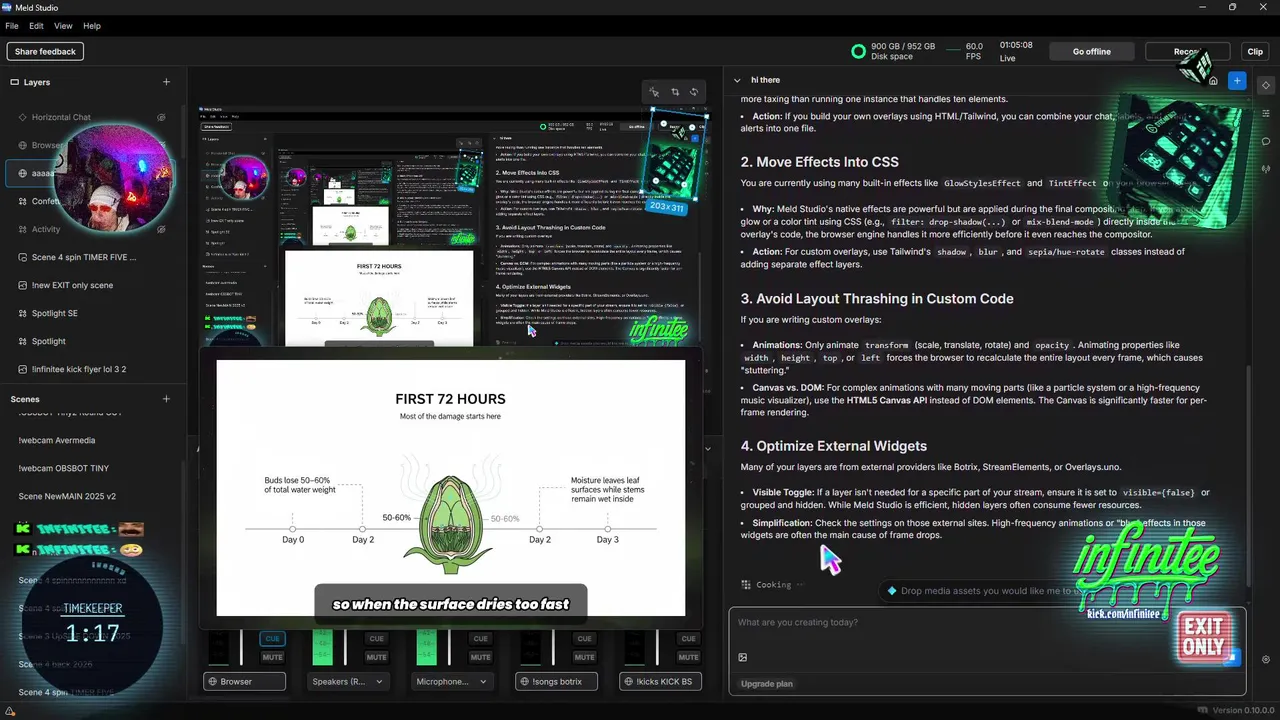
Task: Toggle CUE on the Microphone channel
Action: point(480,638)
